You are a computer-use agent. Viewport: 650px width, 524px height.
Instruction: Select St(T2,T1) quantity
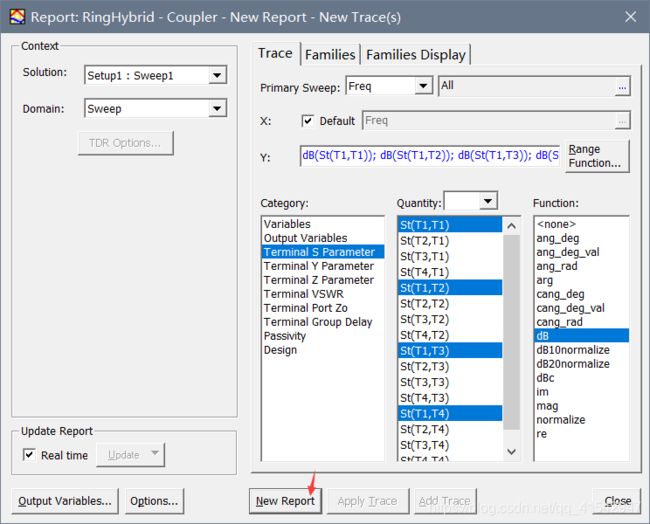pyautogui.click(x=450, y=241)
